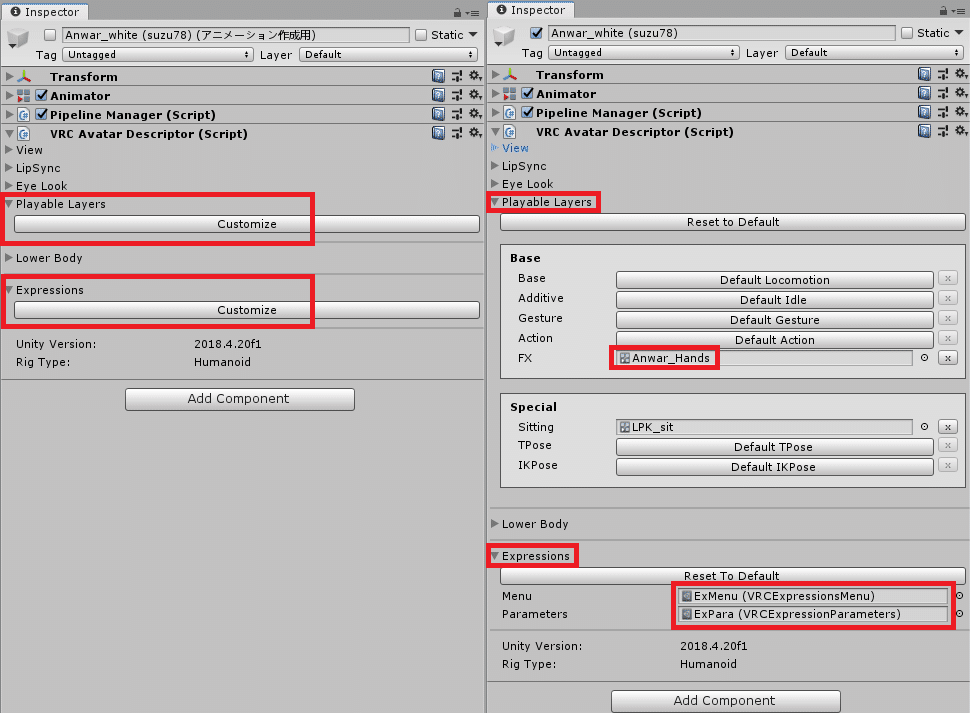This screenshot has height=713, width=970.
Task: Open object picker for ExMenu field
Action: (959, 596)
